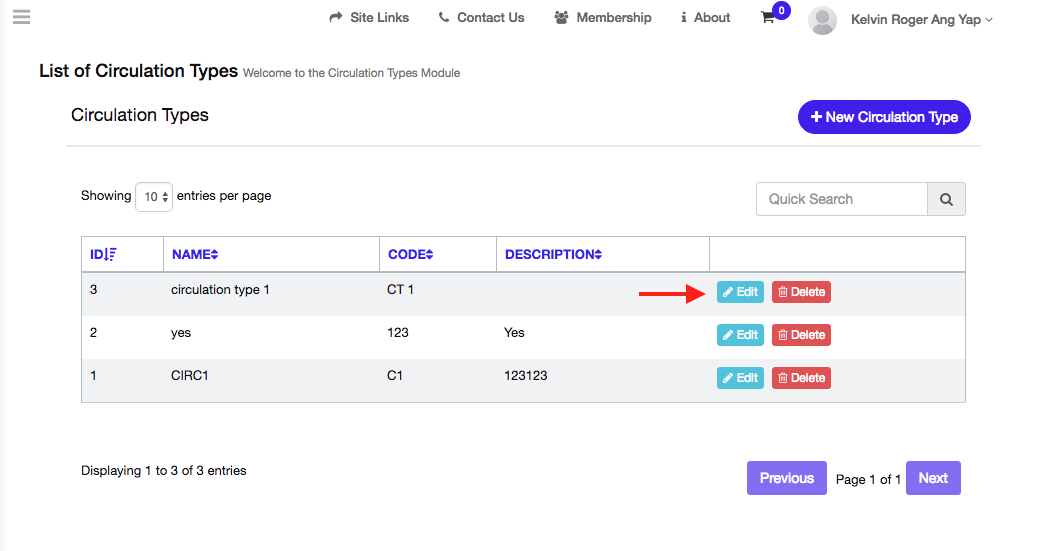Go to Membership menu
Image resolution: width=1041 pixels, height=551 pixels.
603,18
